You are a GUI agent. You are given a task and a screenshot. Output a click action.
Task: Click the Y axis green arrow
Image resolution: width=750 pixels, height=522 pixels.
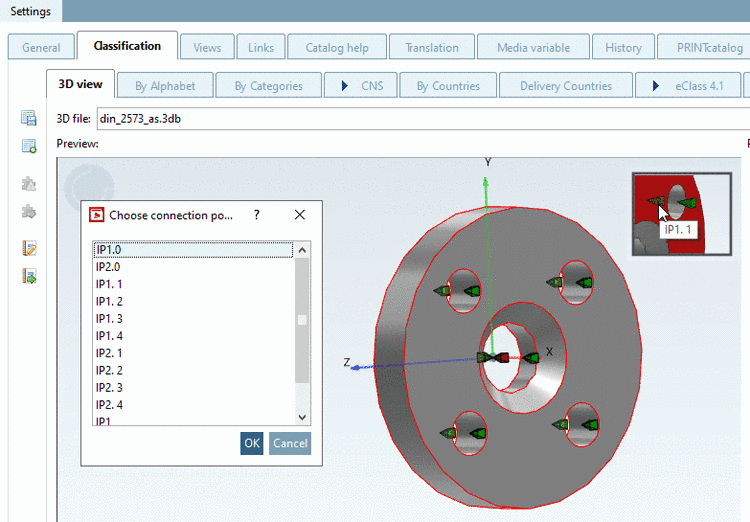pos(485,182)
